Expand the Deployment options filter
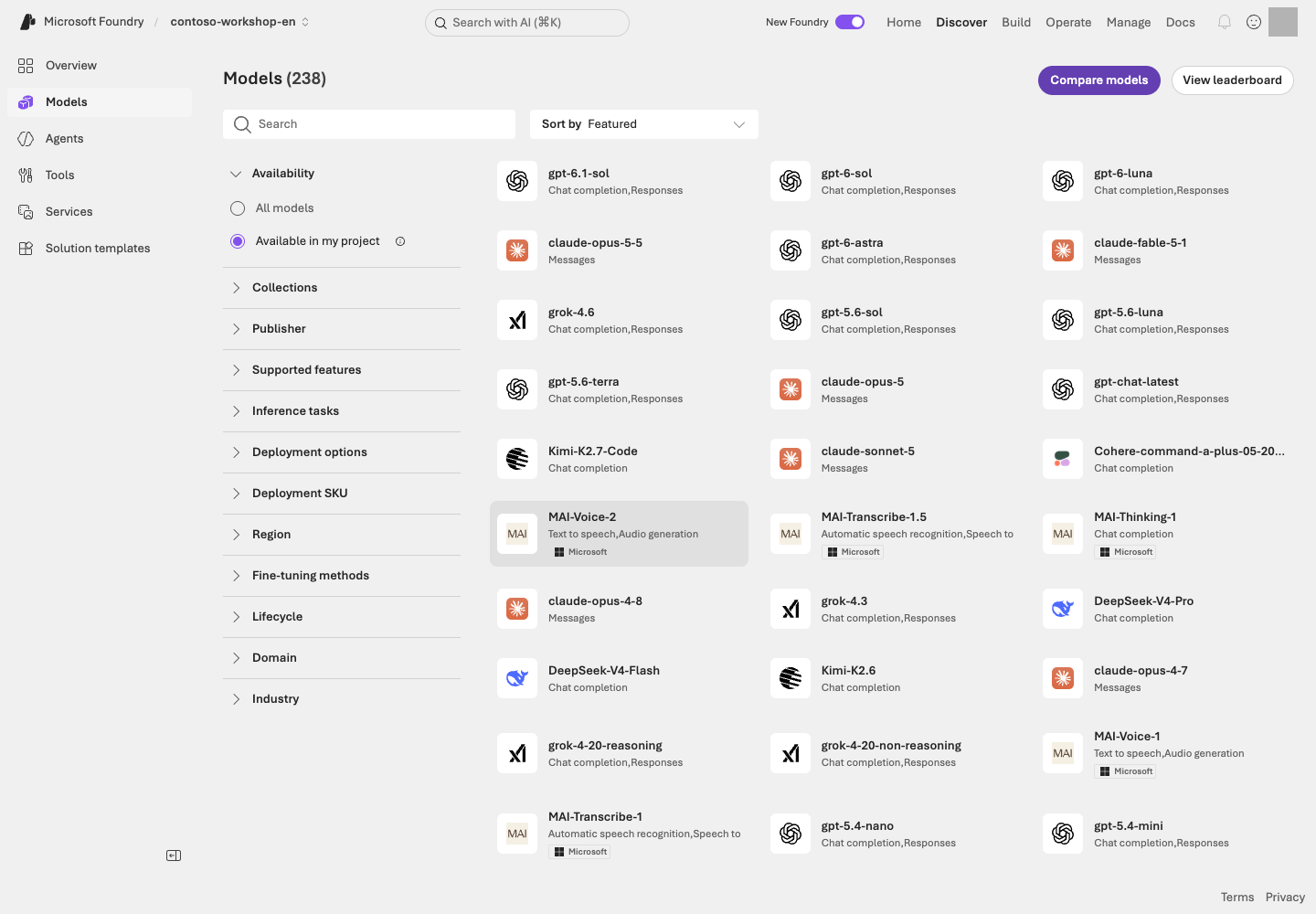This screenshot has height=914, width=1316. pos(342,452)
